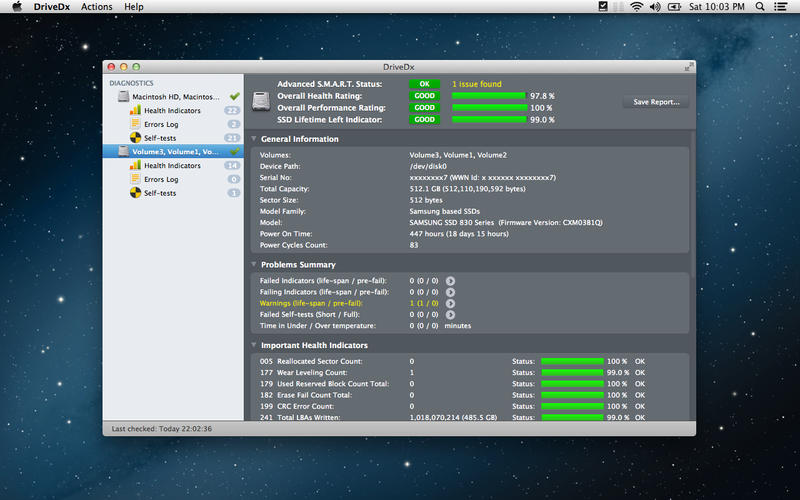Click the '/dev/disk0' device path value
Screen dimensions: 800x500
click(428, 166)
